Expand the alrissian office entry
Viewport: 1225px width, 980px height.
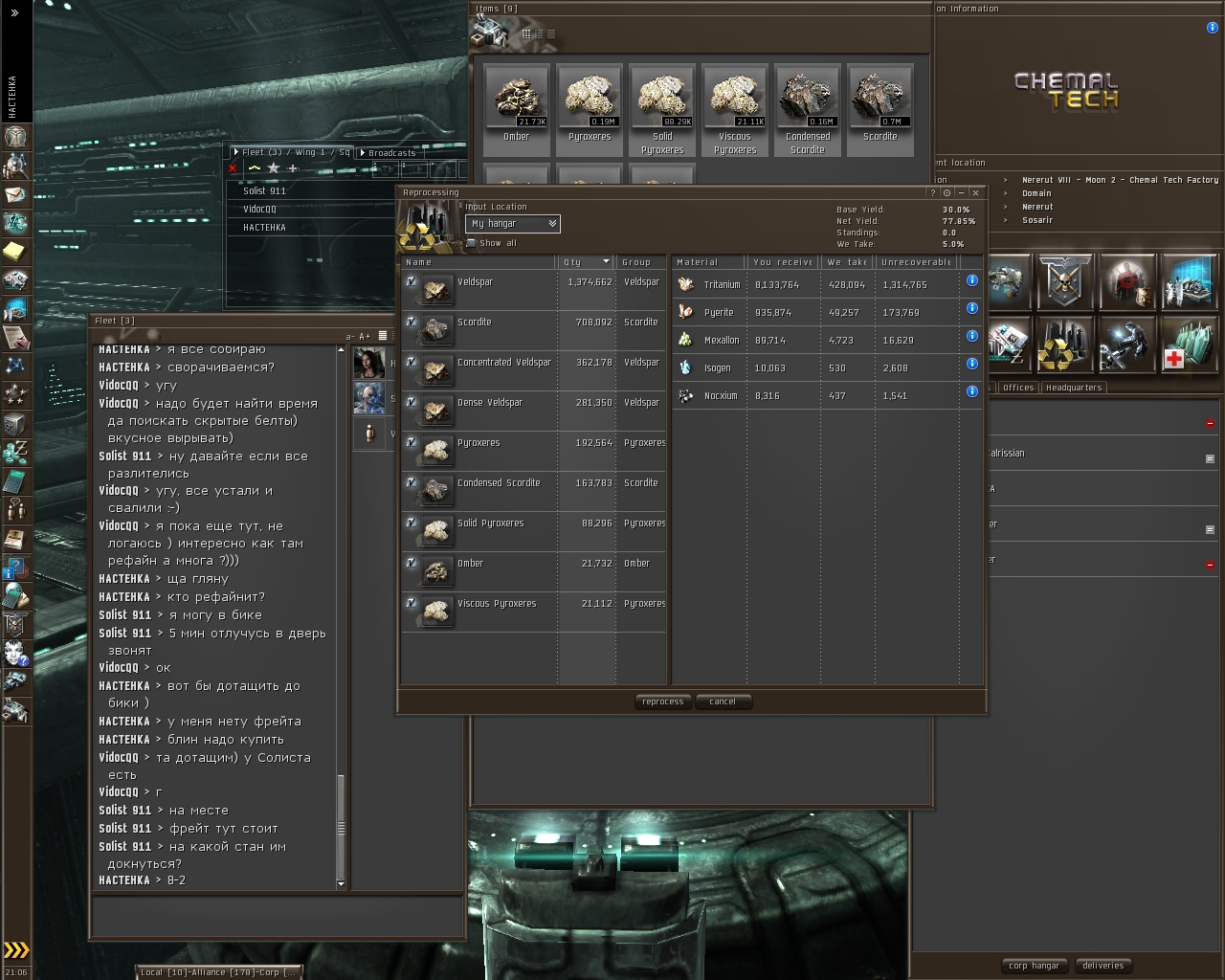pos(1210,458)
